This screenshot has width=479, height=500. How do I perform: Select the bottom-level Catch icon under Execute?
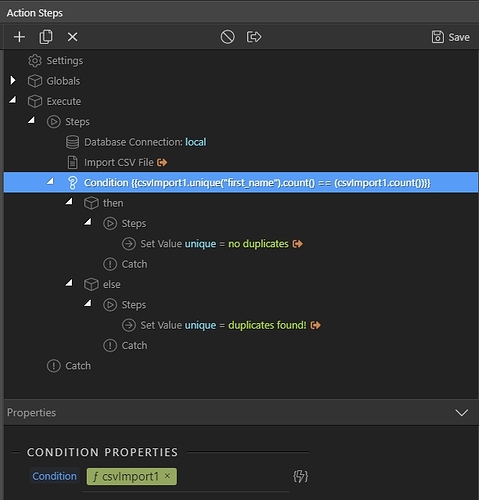(54, 366)
